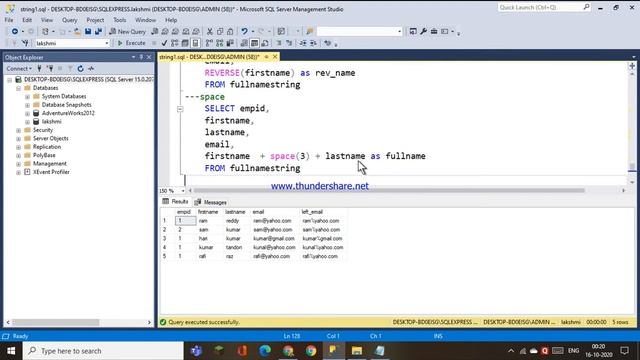The height and width of the screenshot is (360, 640).
Task: Click the New Query toolbar button
Action: 127,31
